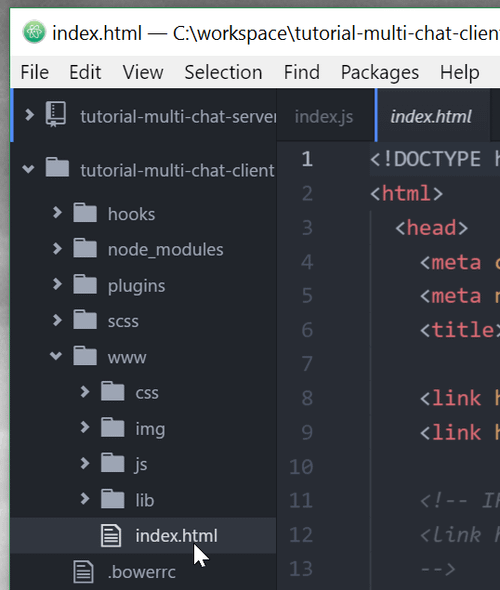This screenshot has width=500, height=590.
Task: Select the js folder name
Action: [140, 465]
